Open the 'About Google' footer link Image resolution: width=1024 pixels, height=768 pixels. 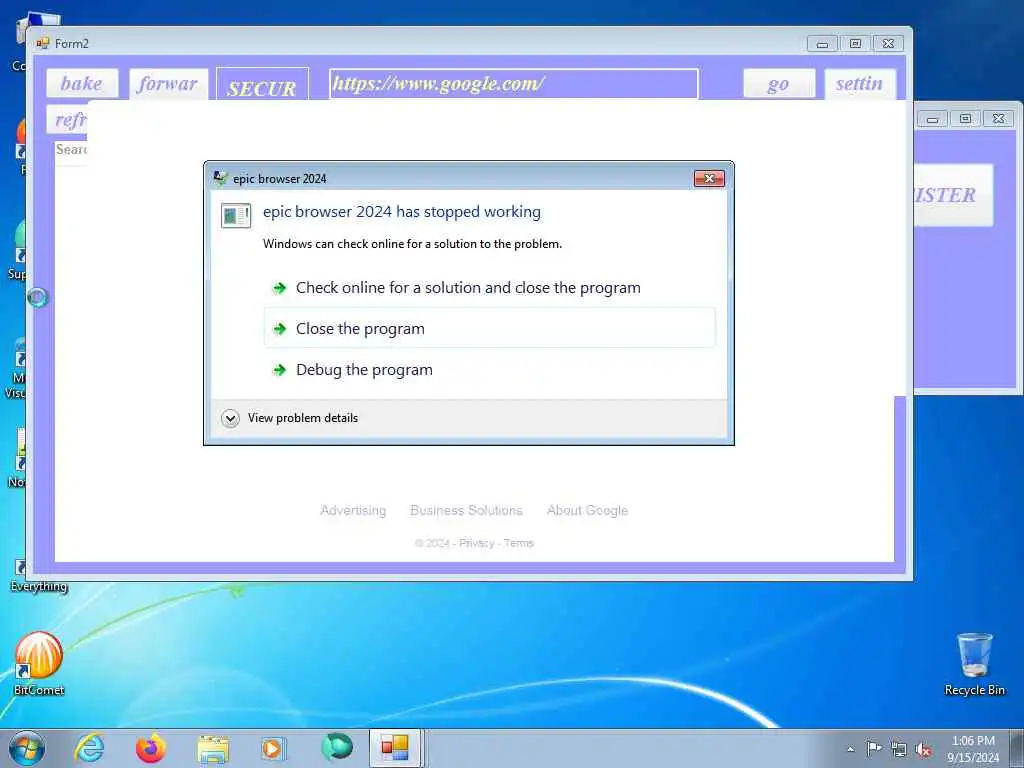click(x=587, y=510)
